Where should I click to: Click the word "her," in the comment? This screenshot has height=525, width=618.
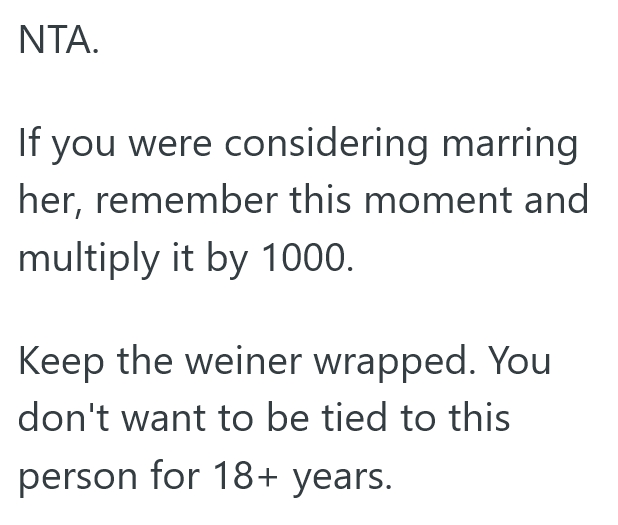[x=50, y=202]
